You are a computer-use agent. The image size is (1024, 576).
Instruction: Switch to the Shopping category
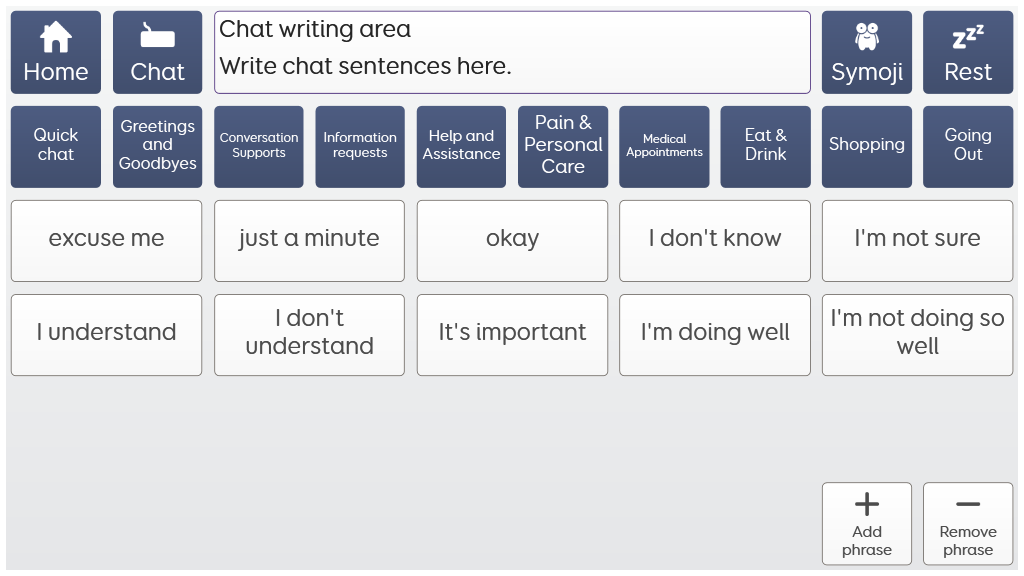[x=867, y=146]
